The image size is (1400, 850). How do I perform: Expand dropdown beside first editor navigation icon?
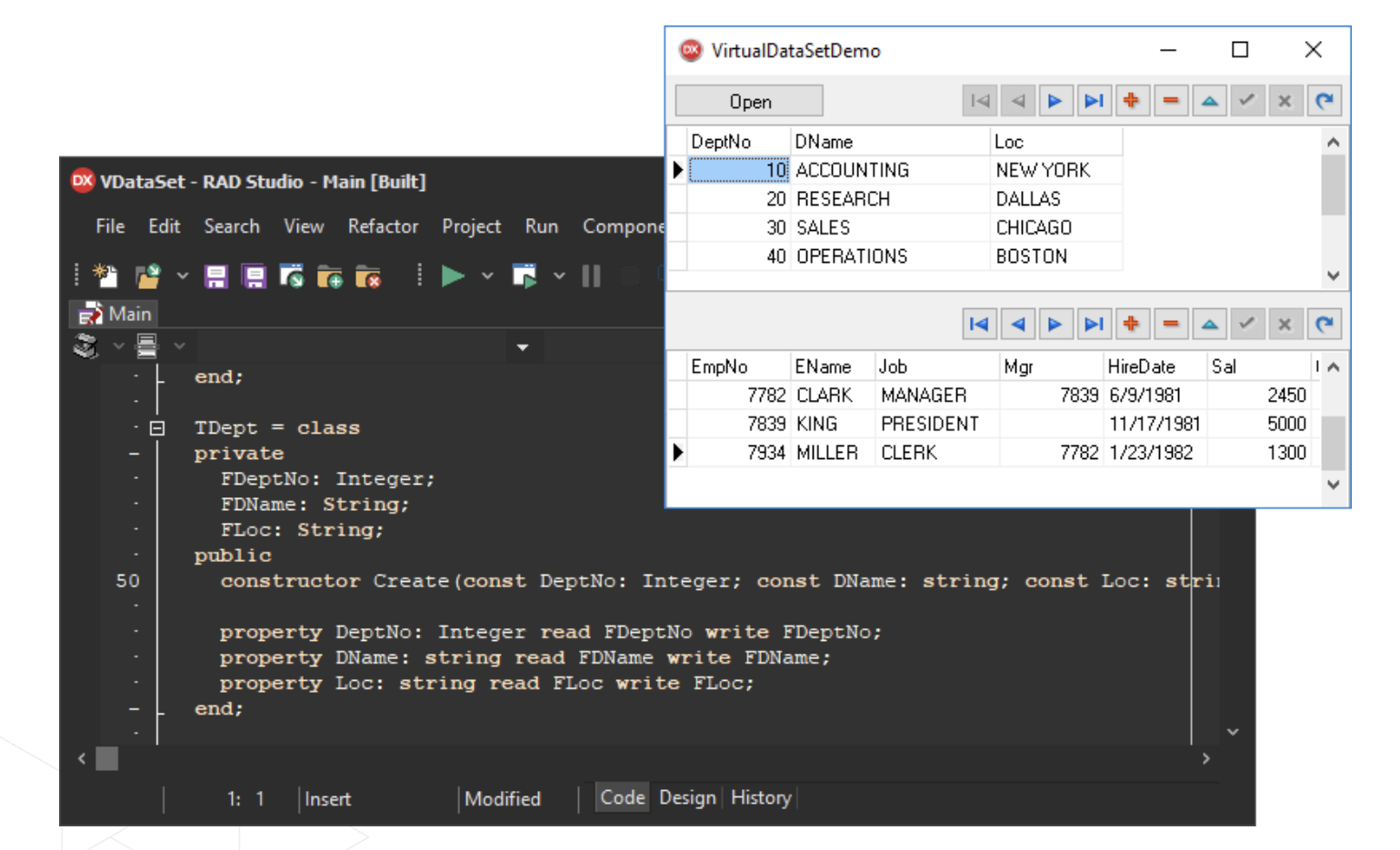(x=118, y=346)
